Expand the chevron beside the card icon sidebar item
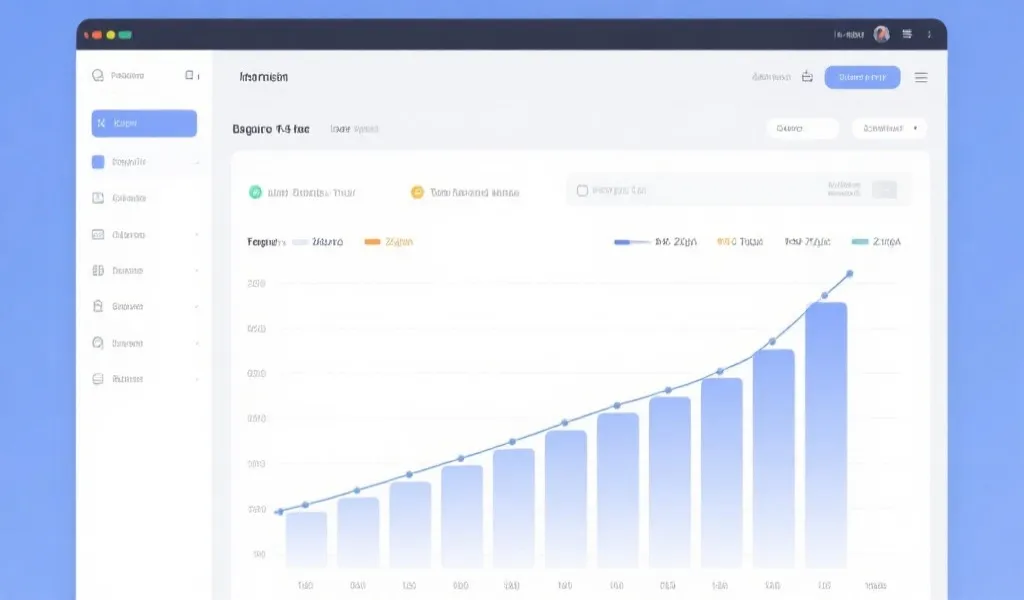Screen dimensions: 1024x600 point(197,235)
